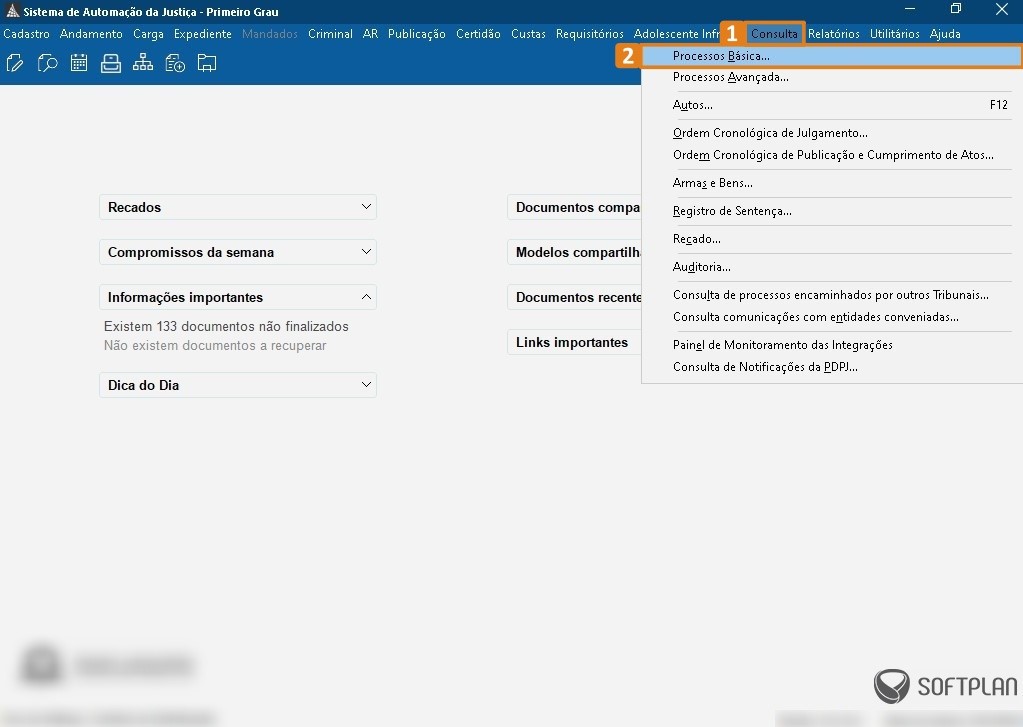Screen dimensions: 1023x727
Task: Close the open Consulta menu
Action: (x=774, y=34)
